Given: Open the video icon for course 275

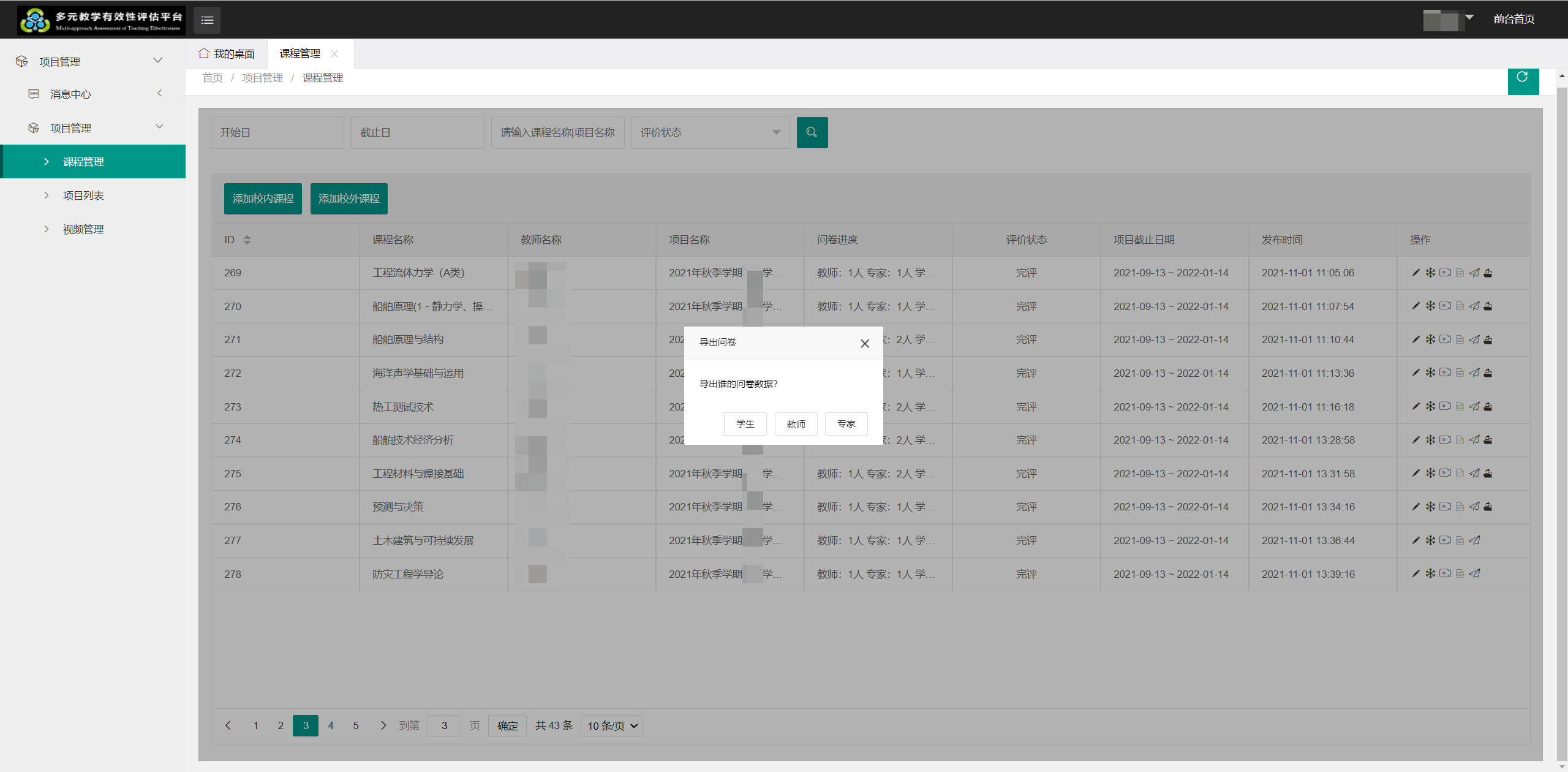Looking at the screenshot, I should 1445,473.
